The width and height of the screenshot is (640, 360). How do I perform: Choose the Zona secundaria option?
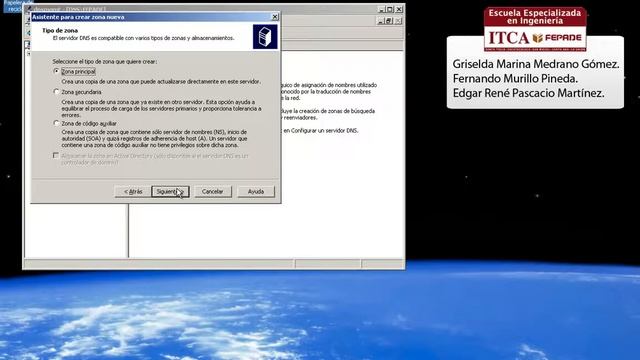pos(56,92)
